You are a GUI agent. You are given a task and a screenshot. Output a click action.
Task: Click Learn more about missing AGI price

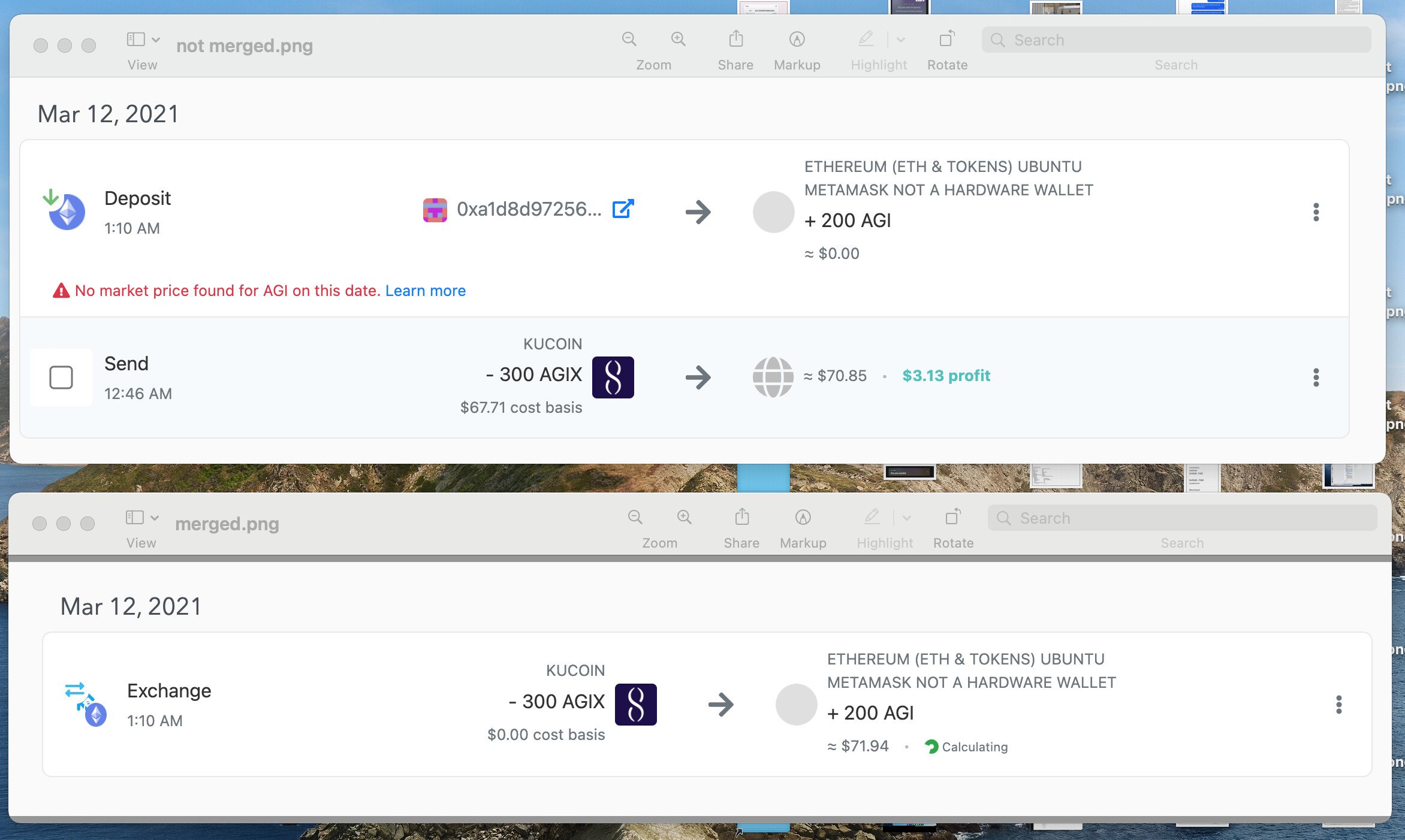pos(425,290)
